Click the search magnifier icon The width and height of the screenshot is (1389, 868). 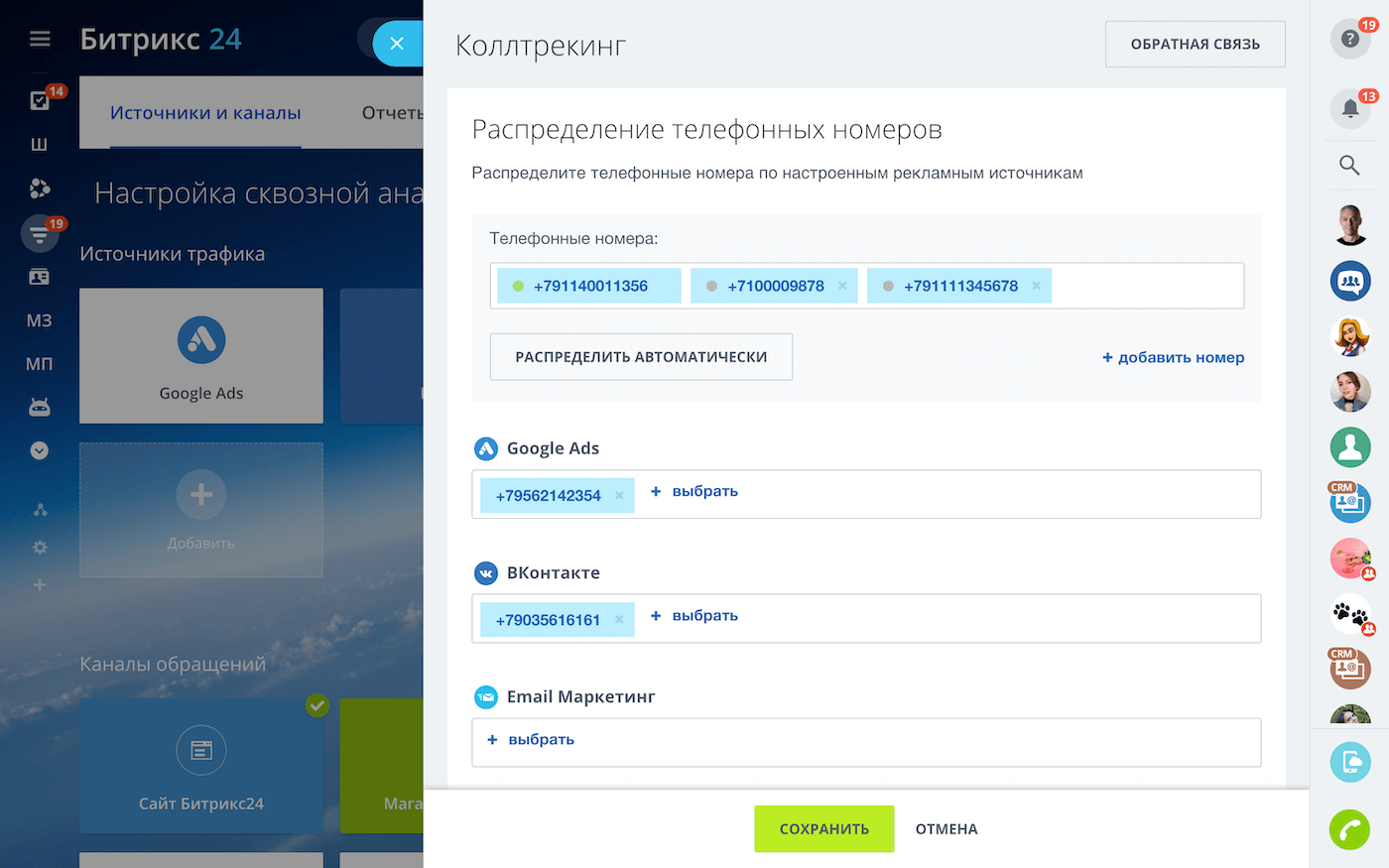(x=1349, y=165)
